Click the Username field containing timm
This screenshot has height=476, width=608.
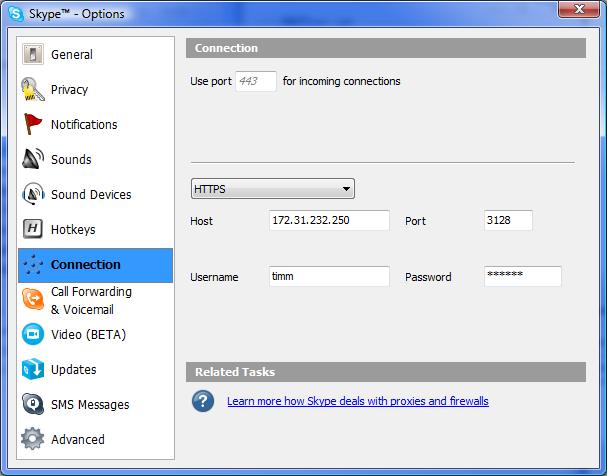[x=329, y=276]
